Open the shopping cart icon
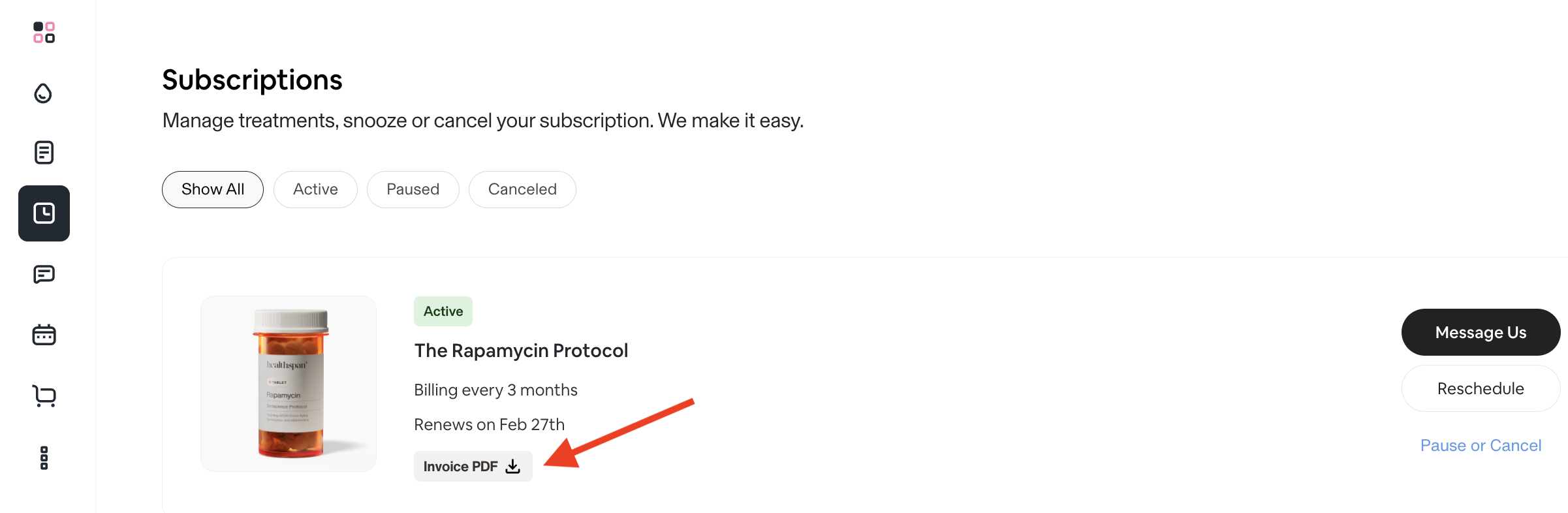The image size is (1568, 513). point(44,396)
